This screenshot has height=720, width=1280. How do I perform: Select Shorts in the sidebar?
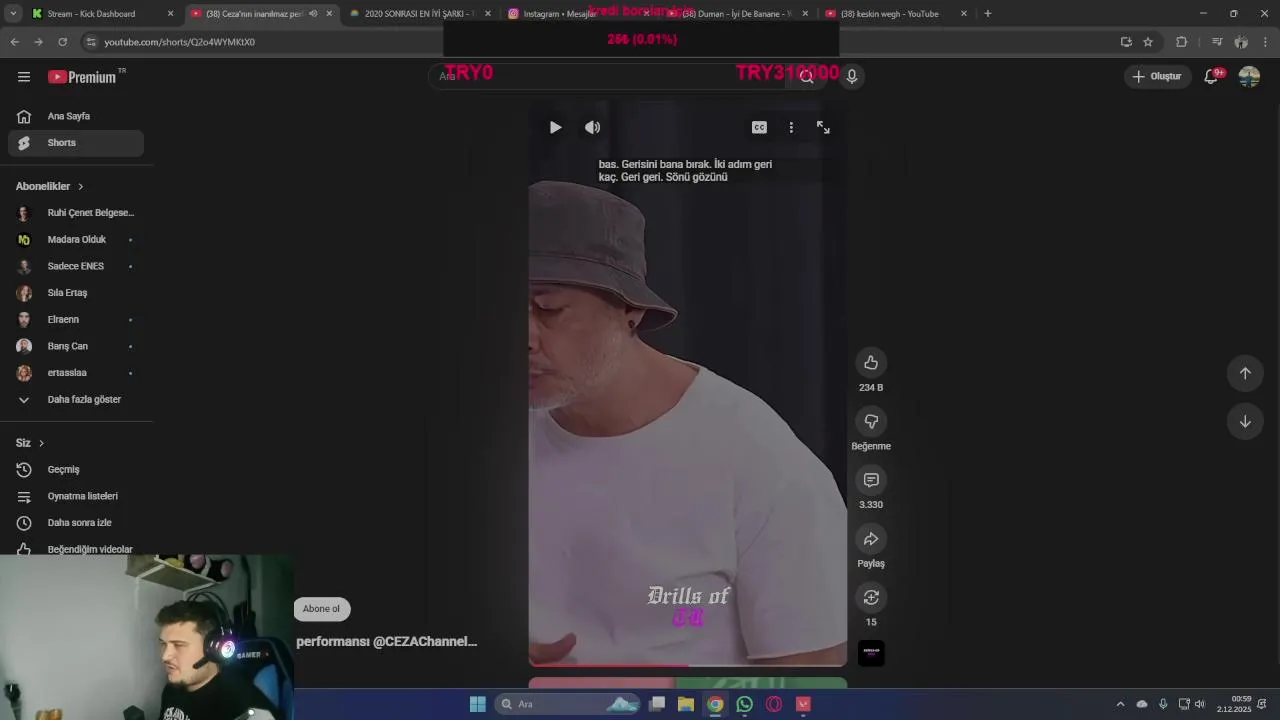76,143
